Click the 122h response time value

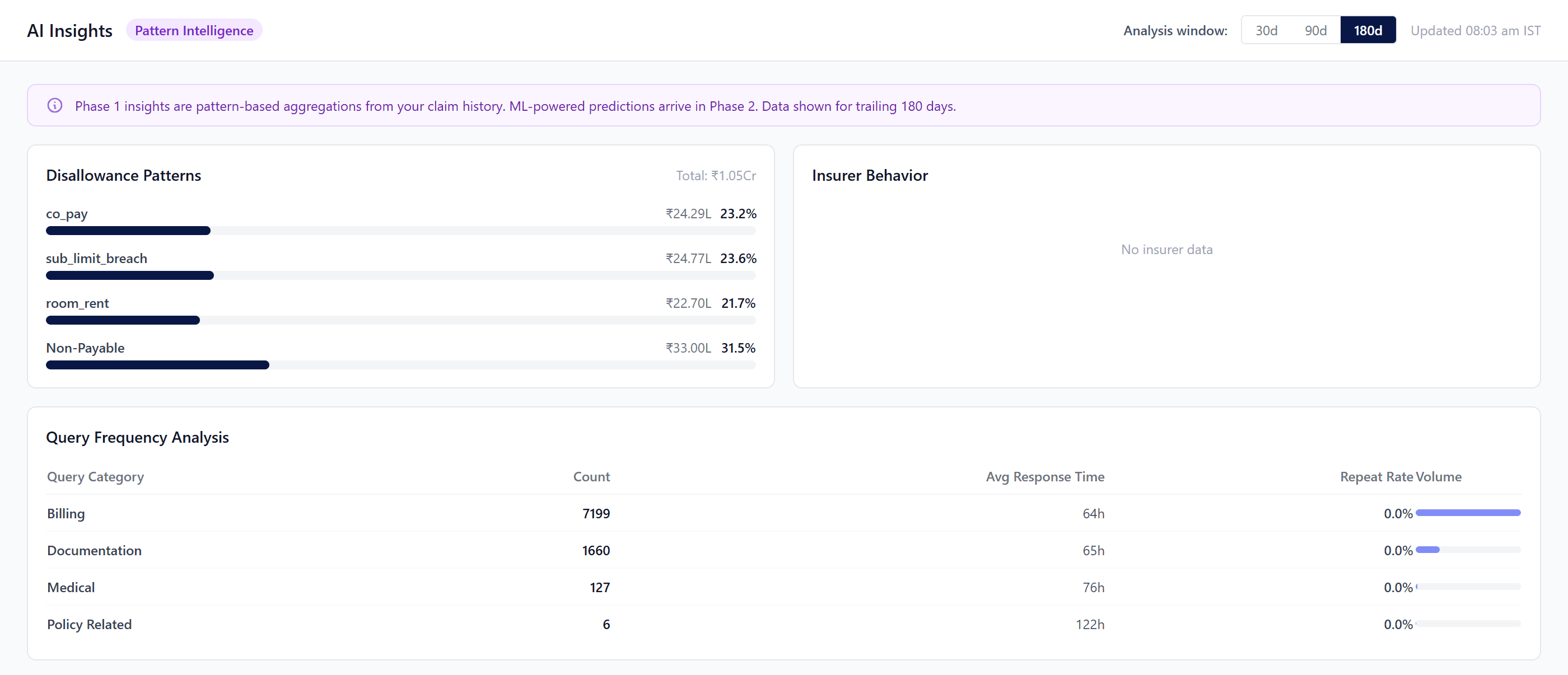[x=1090, y=625]
